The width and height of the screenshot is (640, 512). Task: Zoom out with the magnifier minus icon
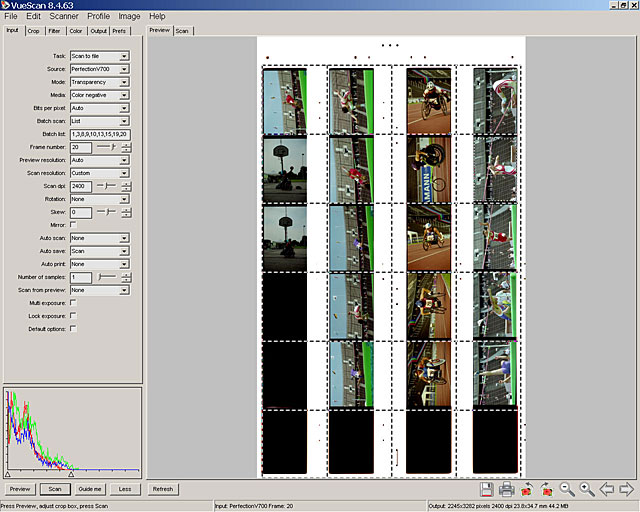[567, 489]
